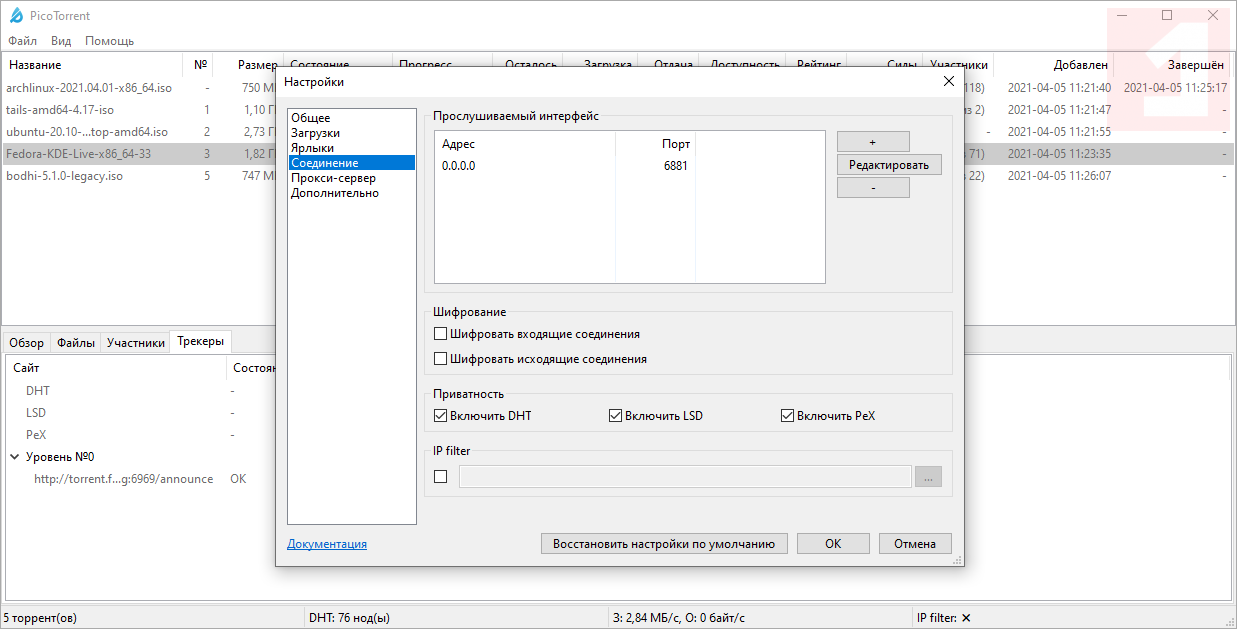Click the Адрес column header
Screen dimensions: 1237x629
tap(525, 144)
